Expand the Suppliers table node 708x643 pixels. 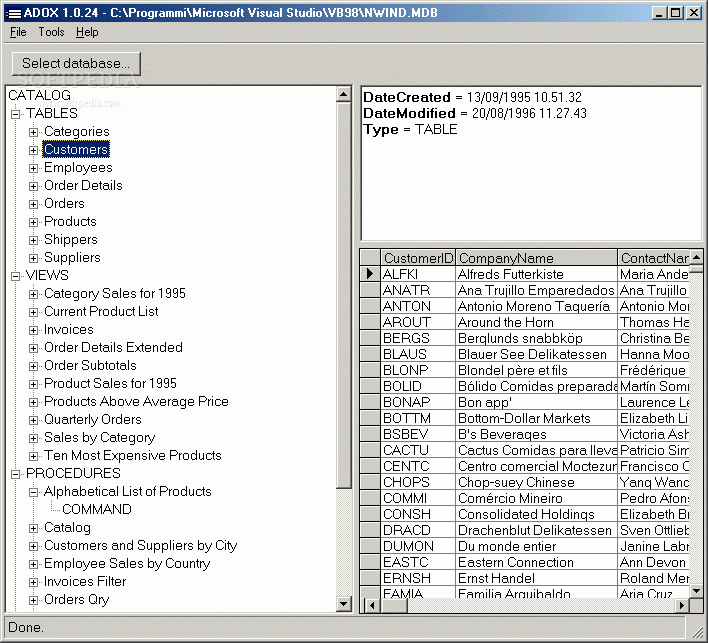coord(33,258)
